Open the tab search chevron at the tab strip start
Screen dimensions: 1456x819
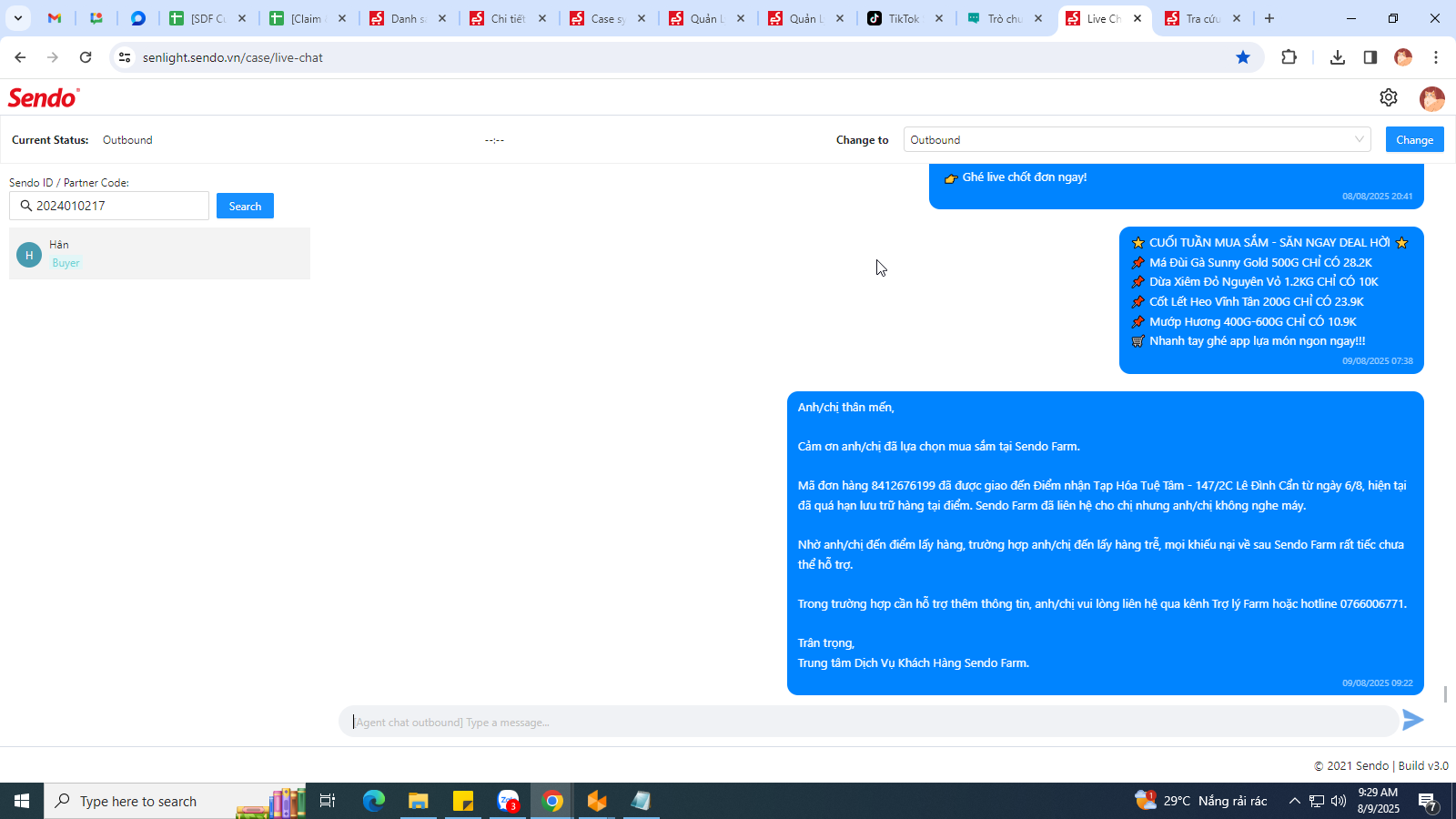(17, 18)
